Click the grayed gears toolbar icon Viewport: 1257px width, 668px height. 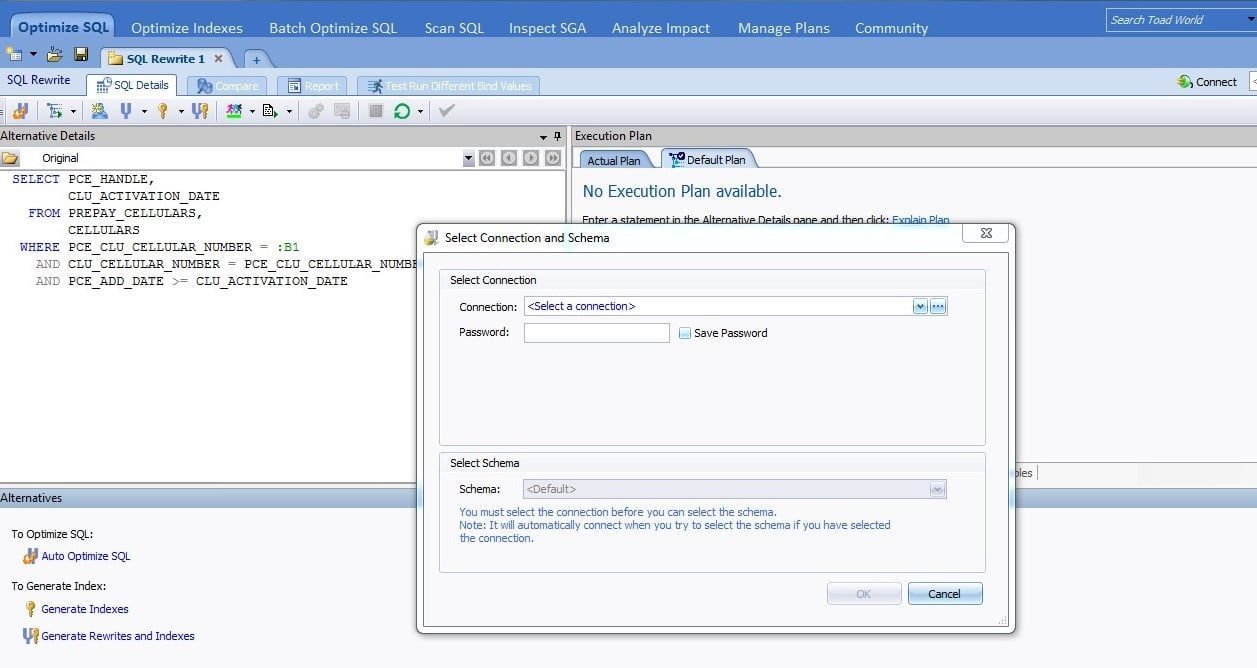[x=315, y=111]
